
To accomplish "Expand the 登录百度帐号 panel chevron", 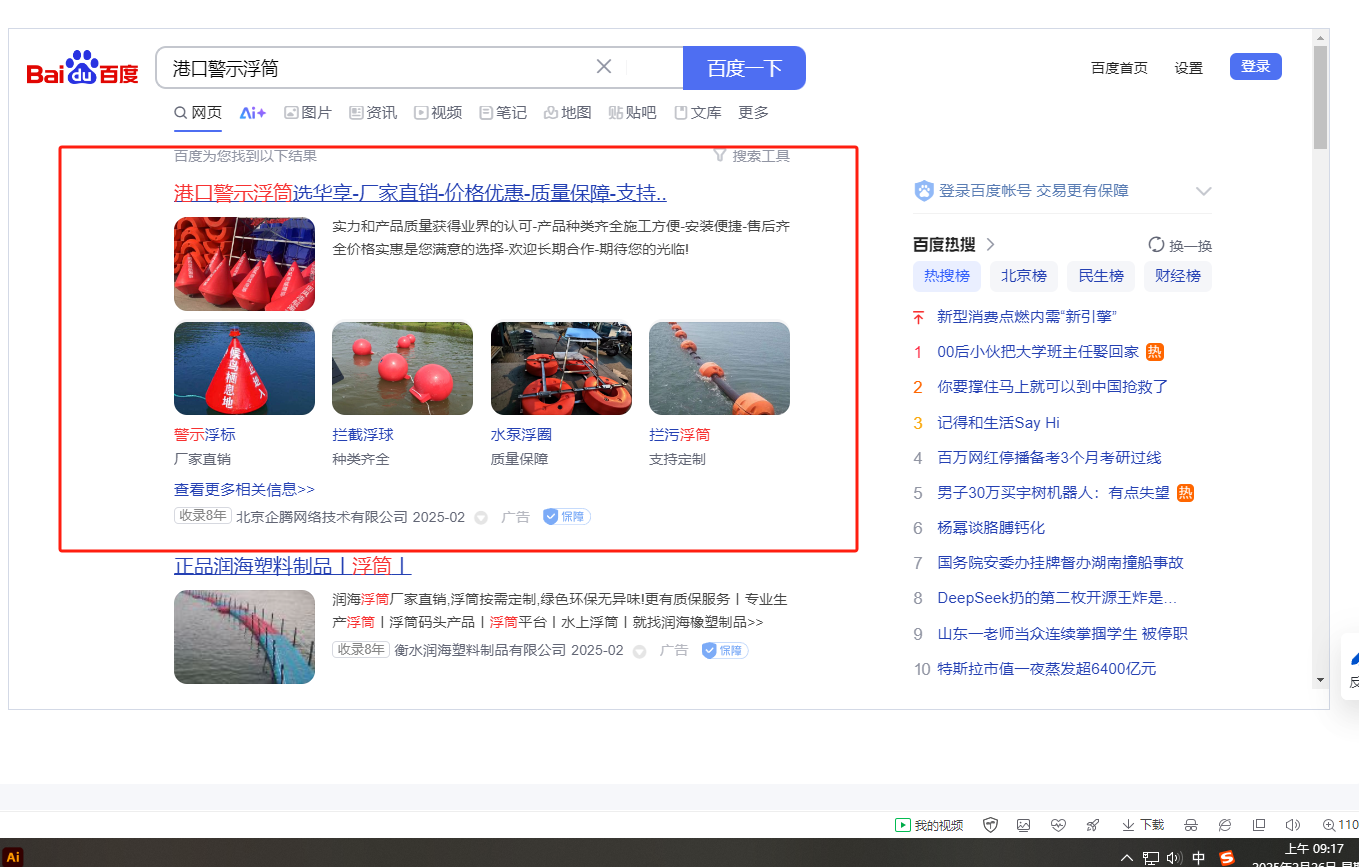I will pos(1203,191).
